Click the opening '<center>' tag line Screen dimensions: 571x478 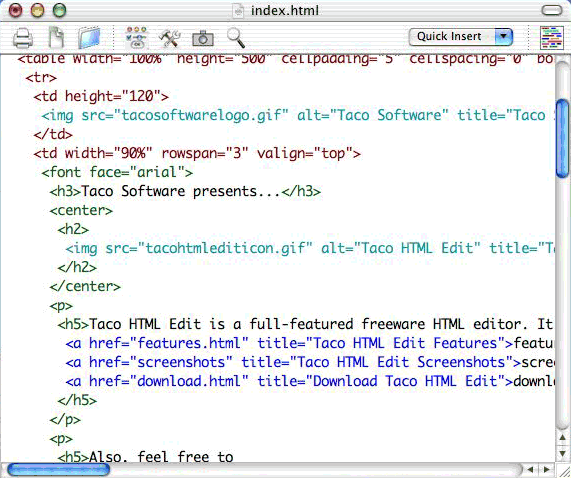point(81,210)
